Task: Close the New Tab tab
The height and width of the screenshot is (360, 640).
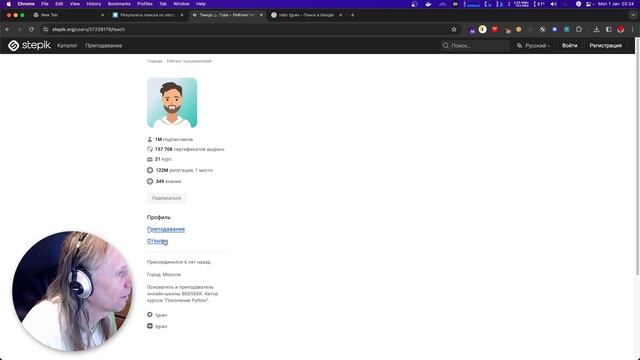Action: pos(102,15)
